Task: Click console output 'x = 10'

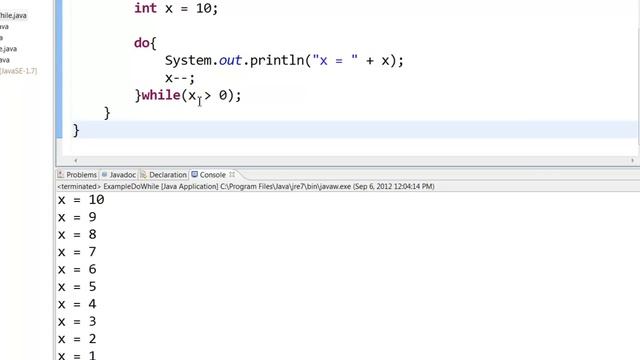Action: click(x=81, y=200)
